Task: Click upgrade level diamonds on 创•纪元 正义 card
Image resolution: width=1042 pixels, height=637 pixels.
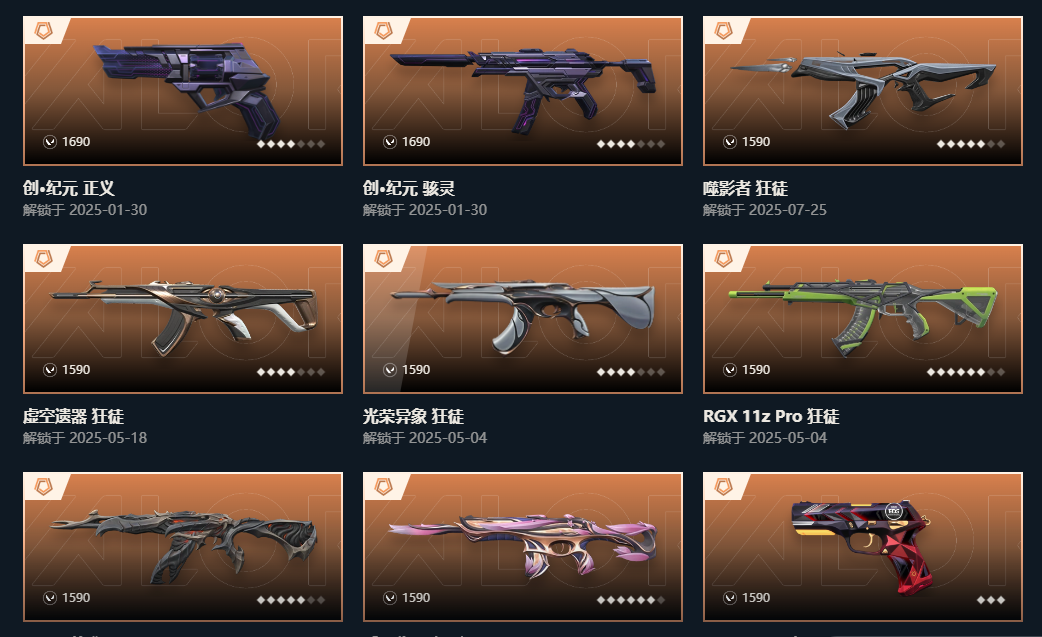Action: pos(291,143)
